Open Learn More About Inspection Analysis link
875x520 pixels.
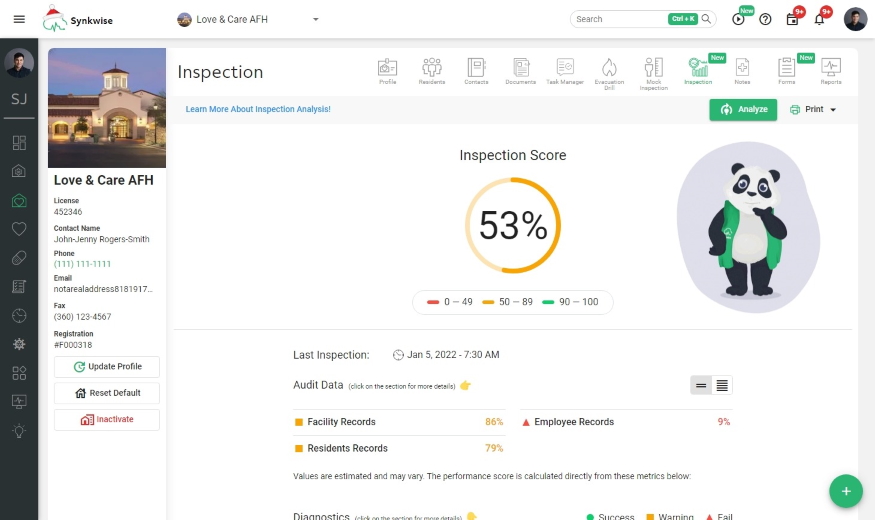pos(258,109)
